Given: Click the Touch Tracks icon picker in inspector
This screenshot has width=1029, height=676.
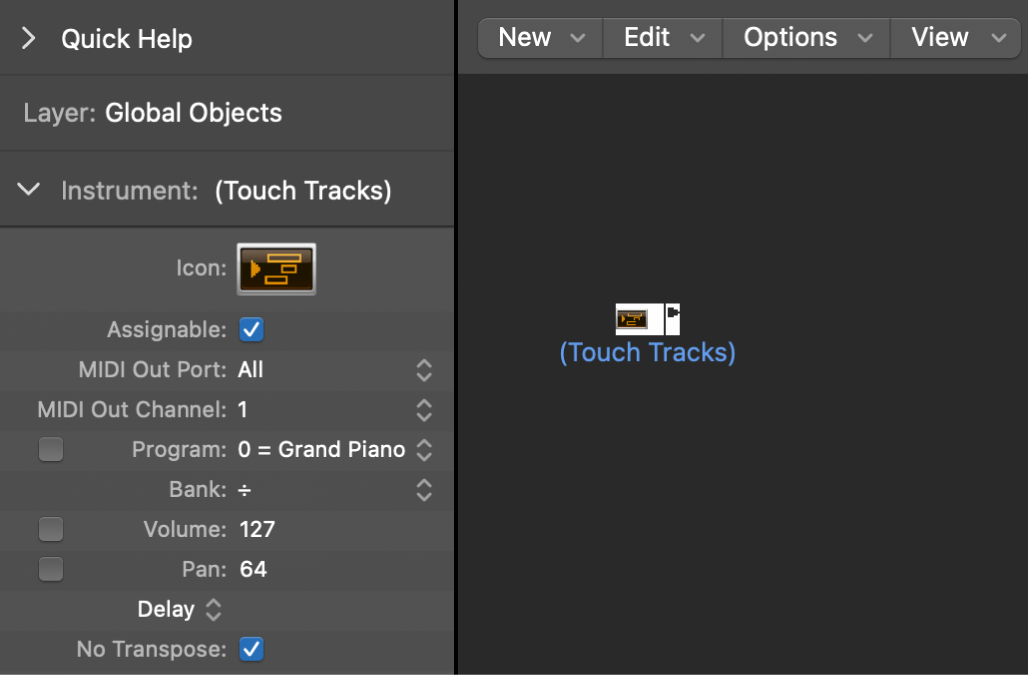Looking at the screenshot, I should 276,268.
